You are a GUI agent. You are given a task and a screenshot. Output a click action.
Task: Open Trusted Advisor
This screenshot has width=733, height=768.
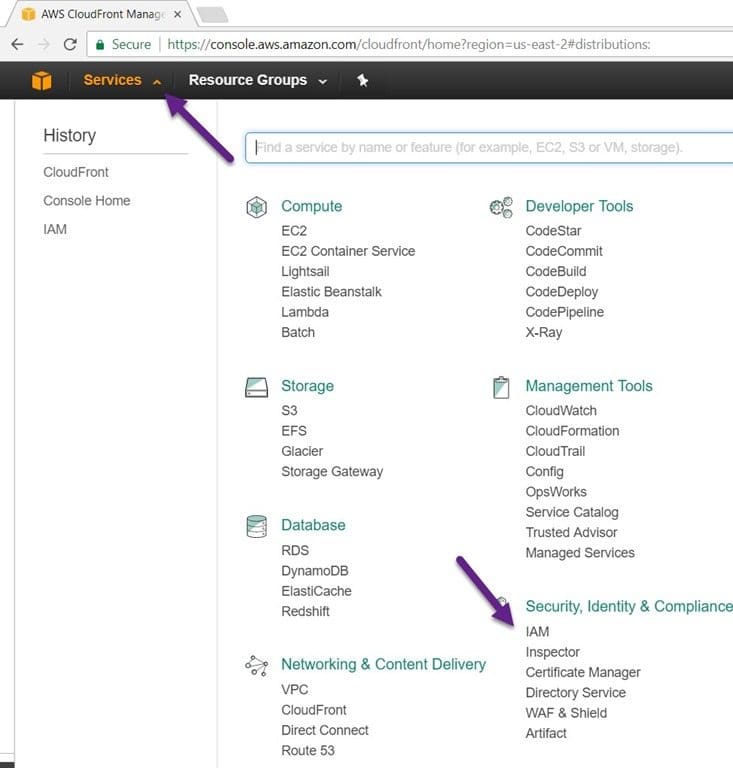(571, 532)
